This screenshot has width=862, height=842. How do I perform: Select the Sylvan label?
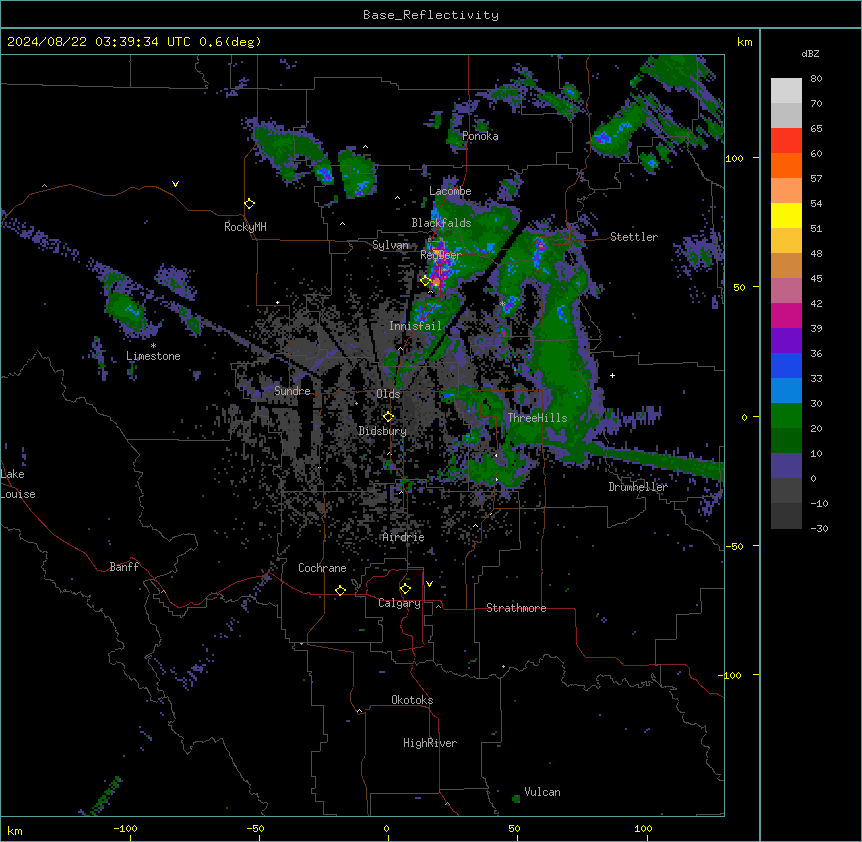(x=390, y=245)
